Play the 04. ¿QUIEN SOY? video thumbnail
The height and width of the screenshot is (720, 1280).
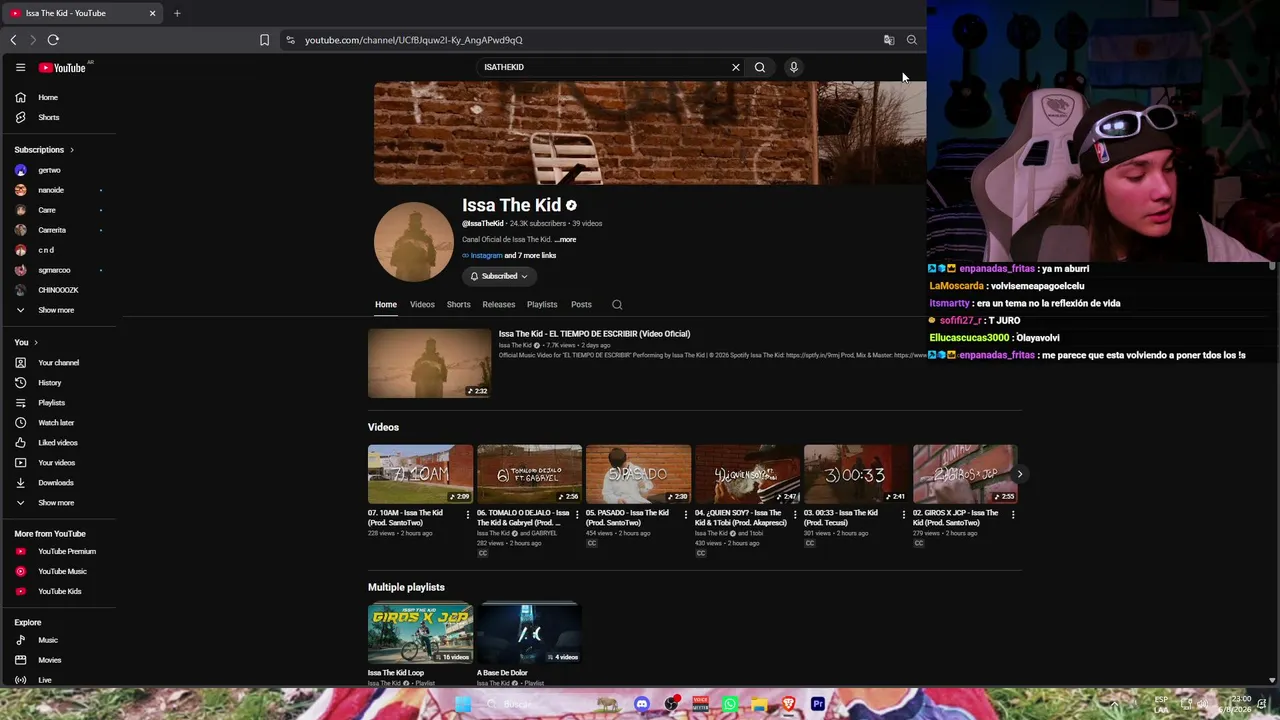pyautogui.click(x=747, y=474)
